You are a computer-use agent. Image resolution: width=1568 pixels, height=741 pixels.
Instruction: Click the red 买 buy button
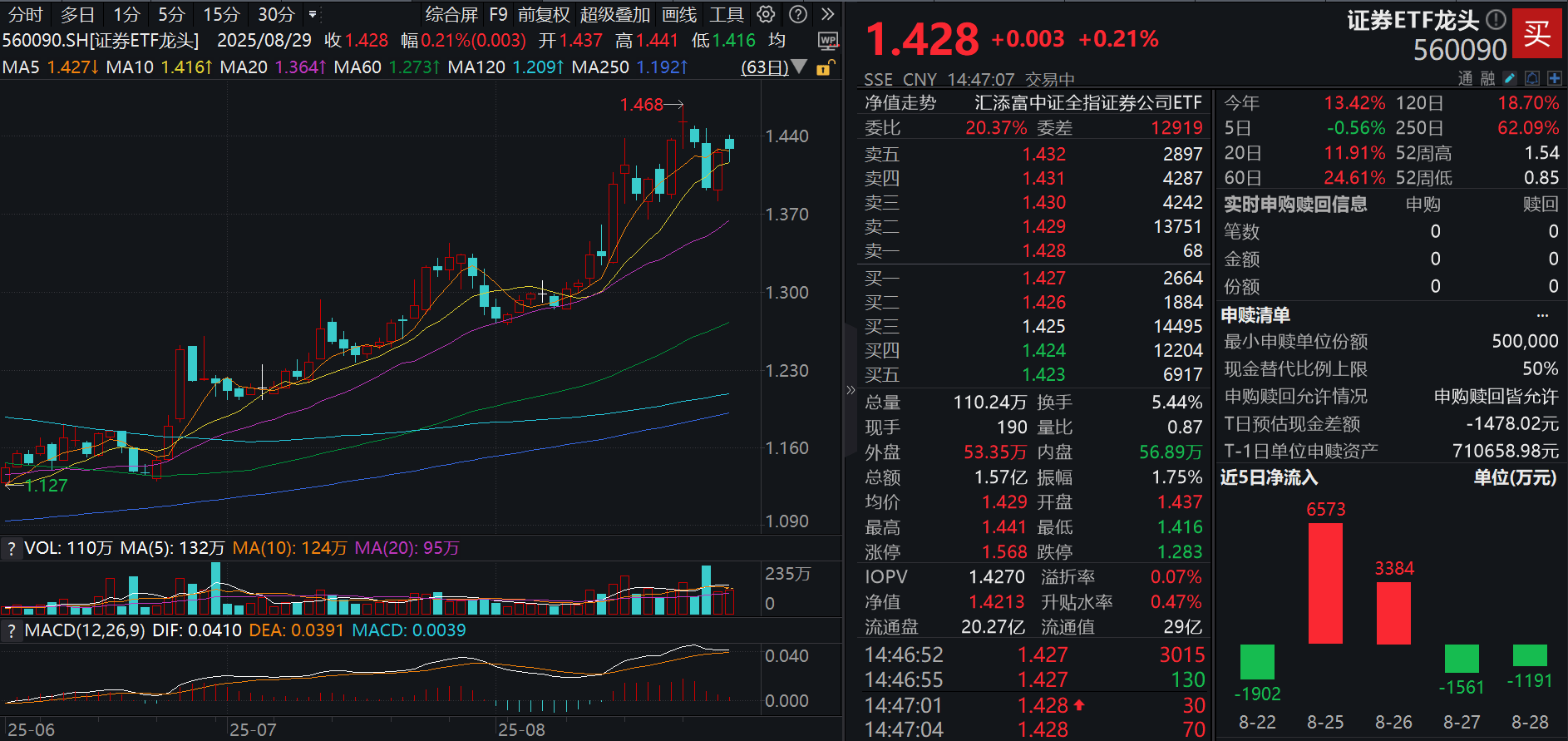pyautogui.click(x=1536, y=33)
